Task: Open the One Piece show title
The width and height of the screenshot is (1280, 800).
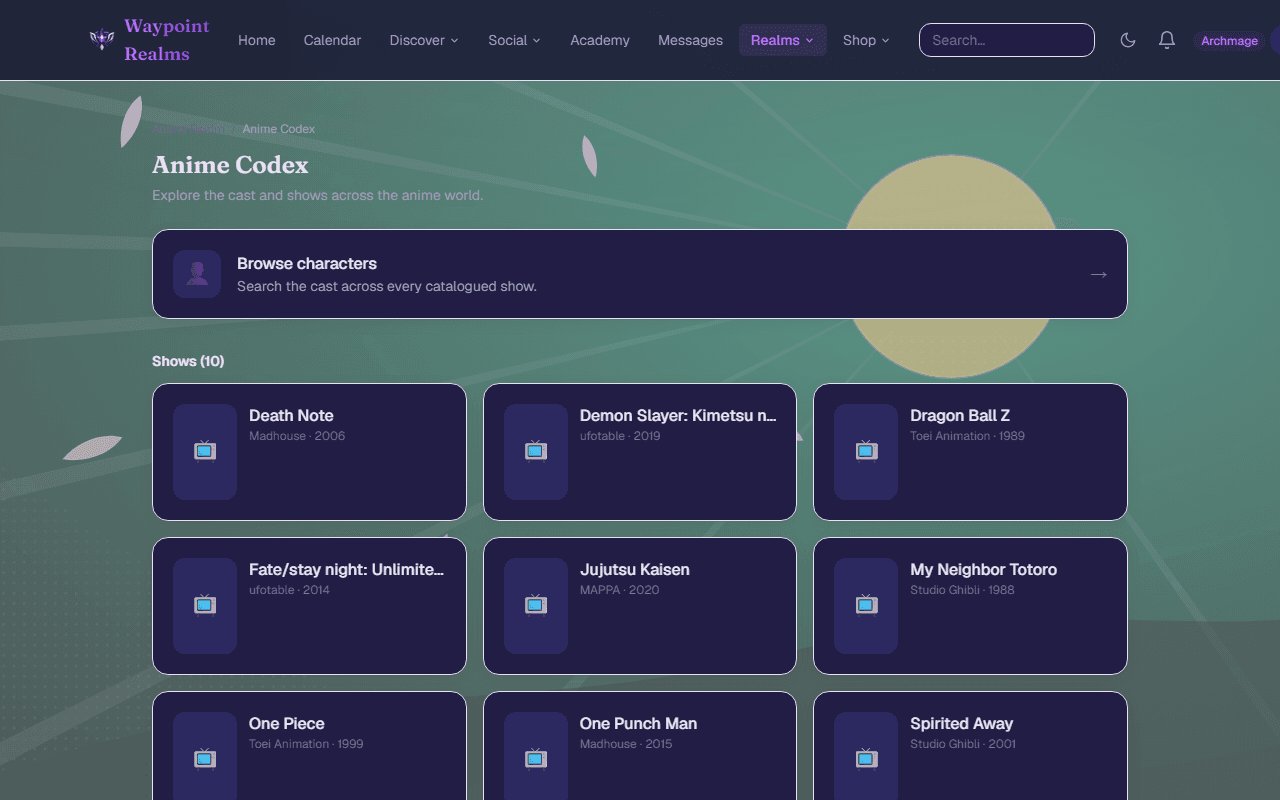Action: click(x=287, y=723)
